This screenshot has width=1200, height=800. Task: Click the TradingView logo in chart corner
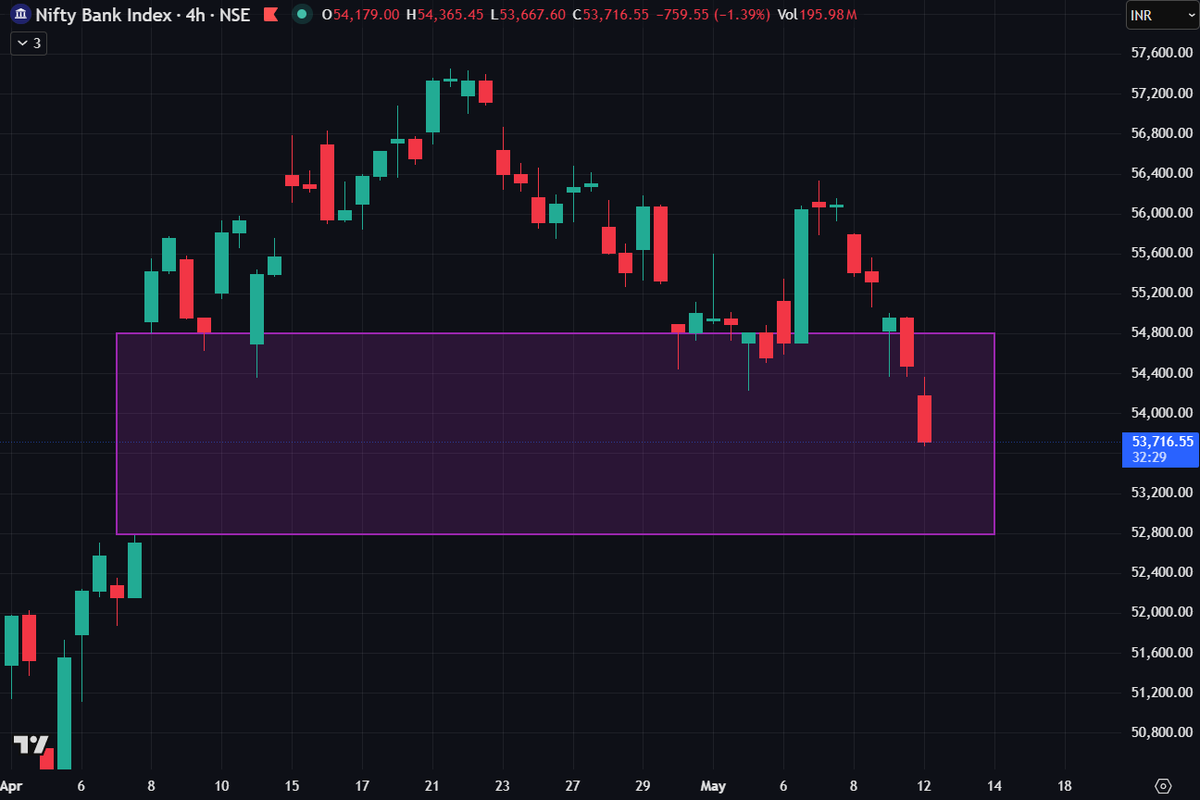[x=32, y=746]
